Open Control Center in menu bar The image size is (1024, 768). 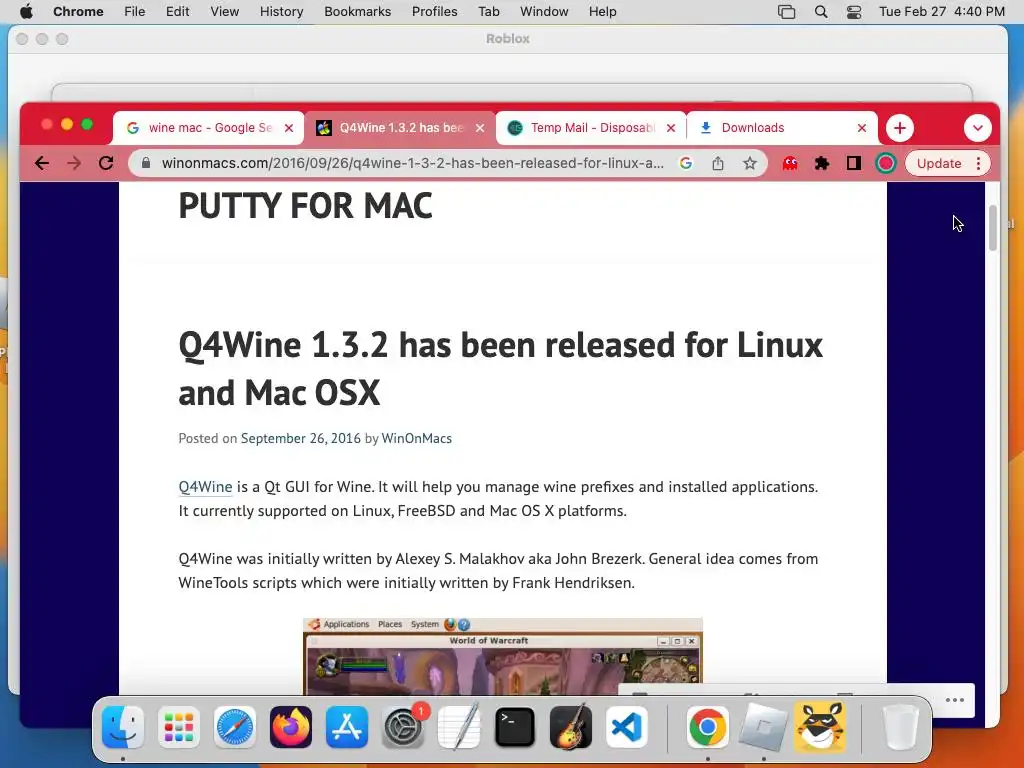point(854,12)
